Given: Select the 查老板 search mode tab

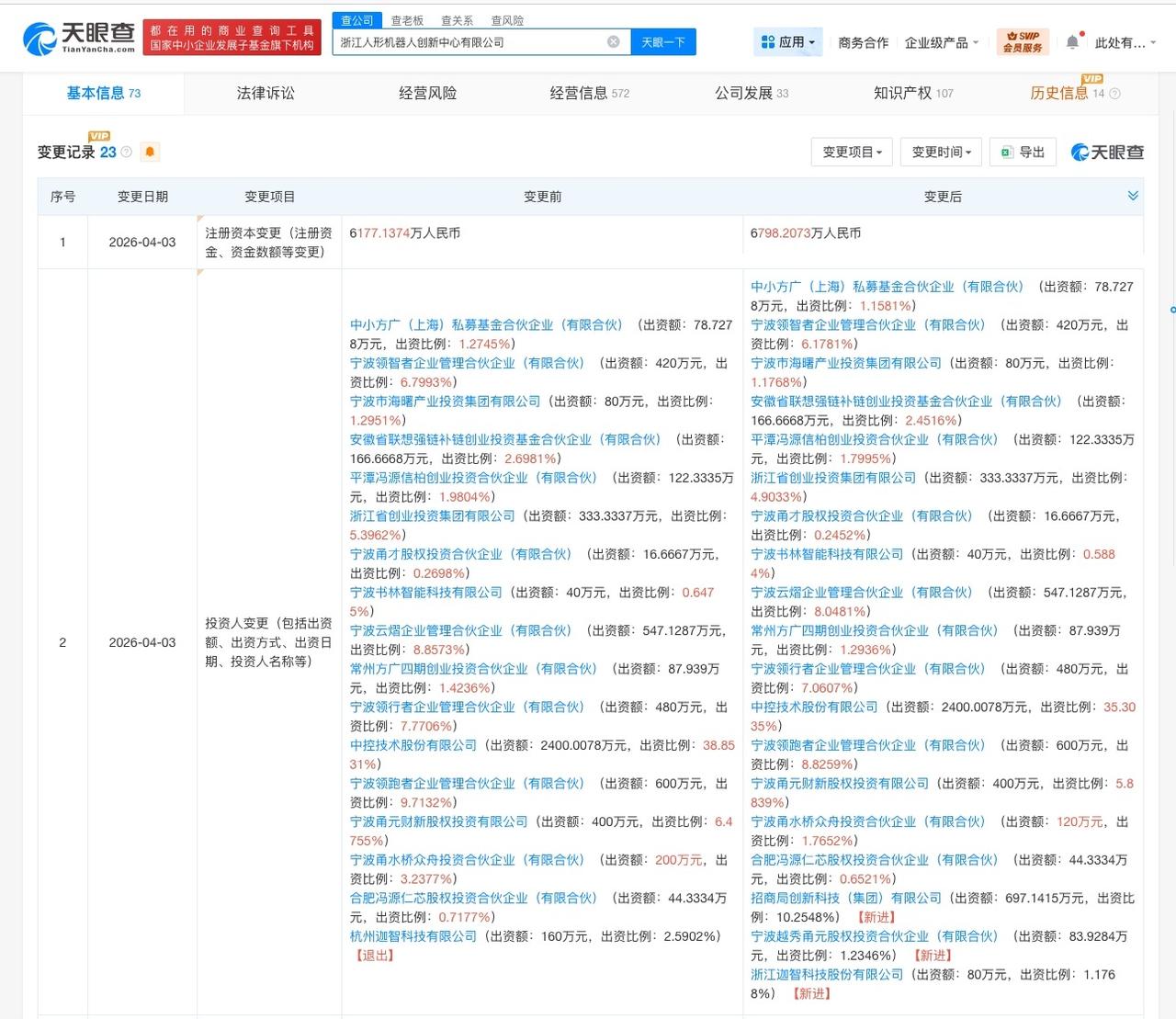Looking at the screenshot, I should (407, 20).
